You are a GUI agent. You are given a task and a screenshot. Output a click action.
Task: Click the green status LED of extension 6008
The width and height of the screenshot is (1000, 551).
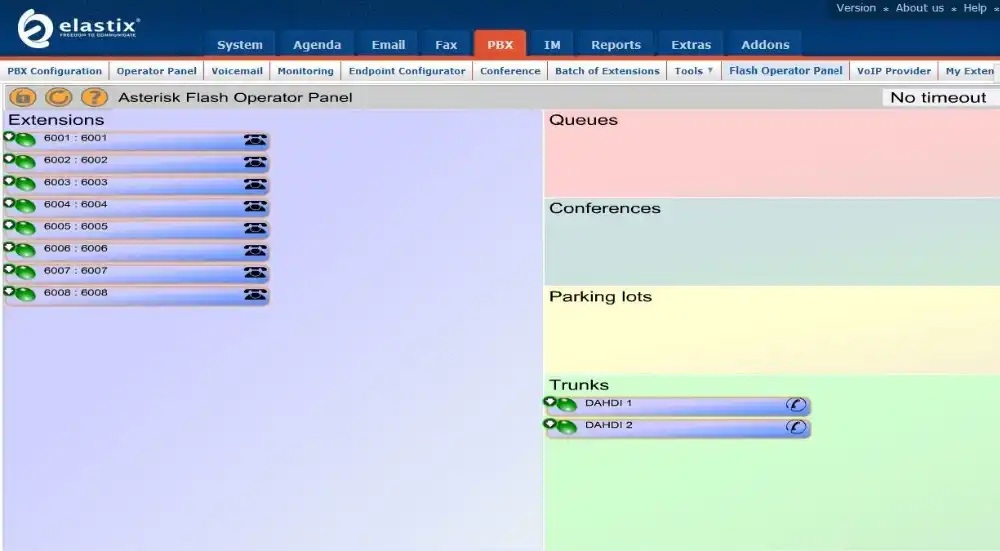pos(26,295)
